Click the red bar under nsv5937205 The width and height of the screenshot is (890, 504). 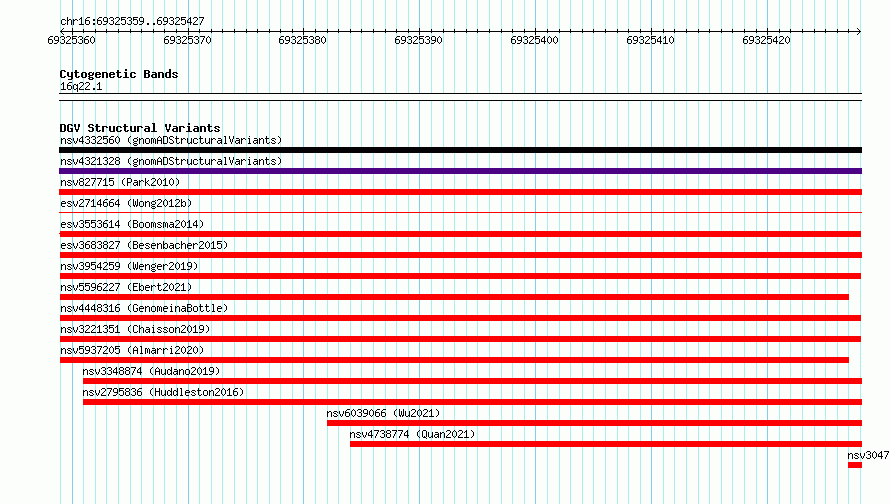point(454,360)
